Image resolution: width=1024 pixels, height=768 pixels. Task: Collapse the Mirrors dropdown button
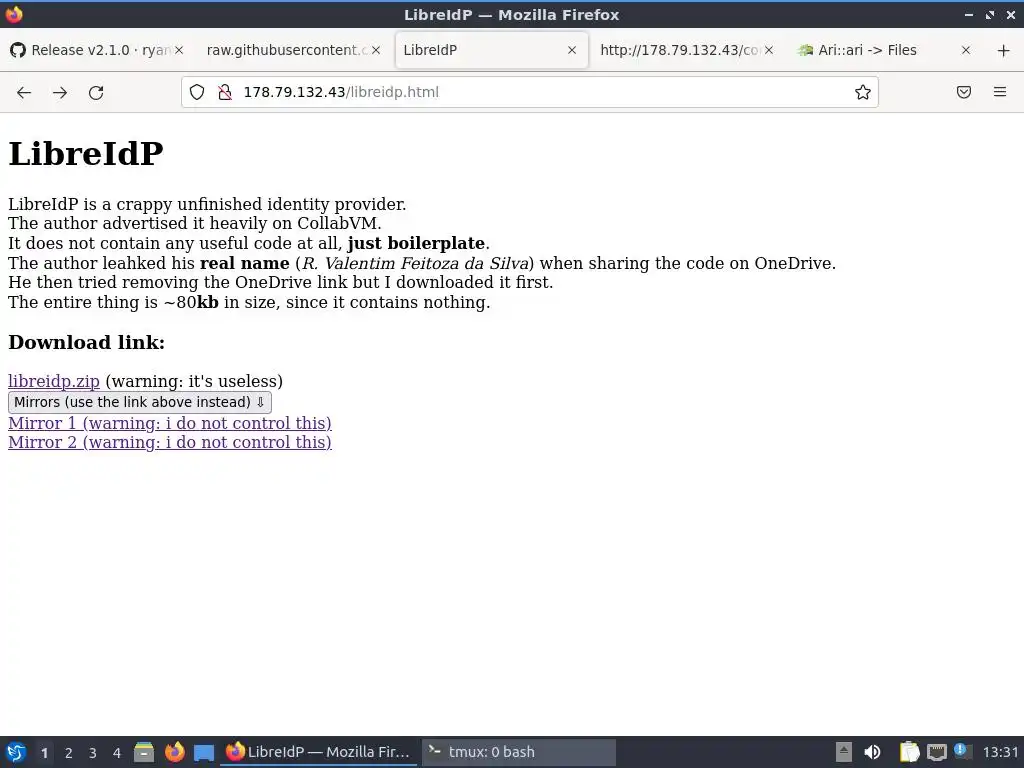coord(140,402)
